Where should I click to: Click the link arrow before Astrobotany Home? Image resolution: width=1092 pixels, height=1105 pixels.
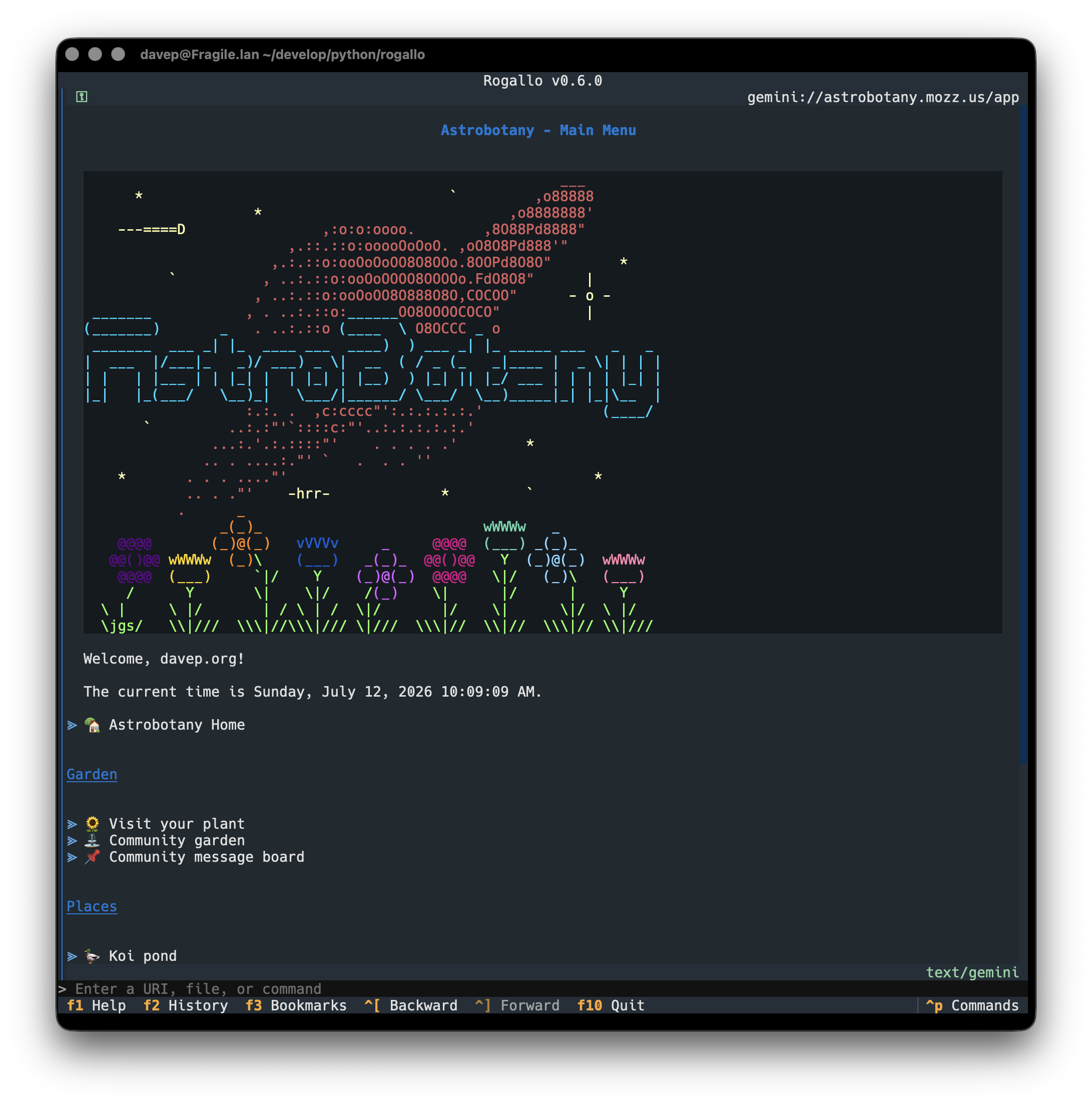click(x=72, y=725)
